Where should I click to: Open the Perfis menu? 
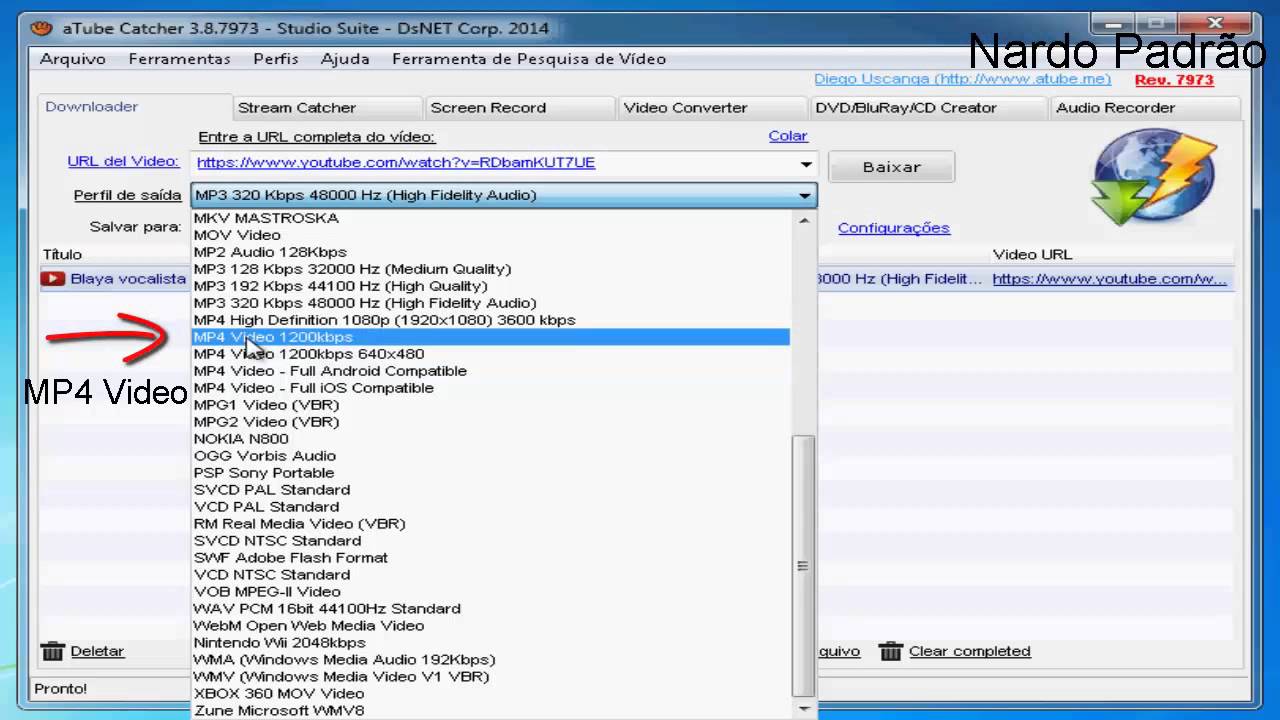[x=276, y=59]
